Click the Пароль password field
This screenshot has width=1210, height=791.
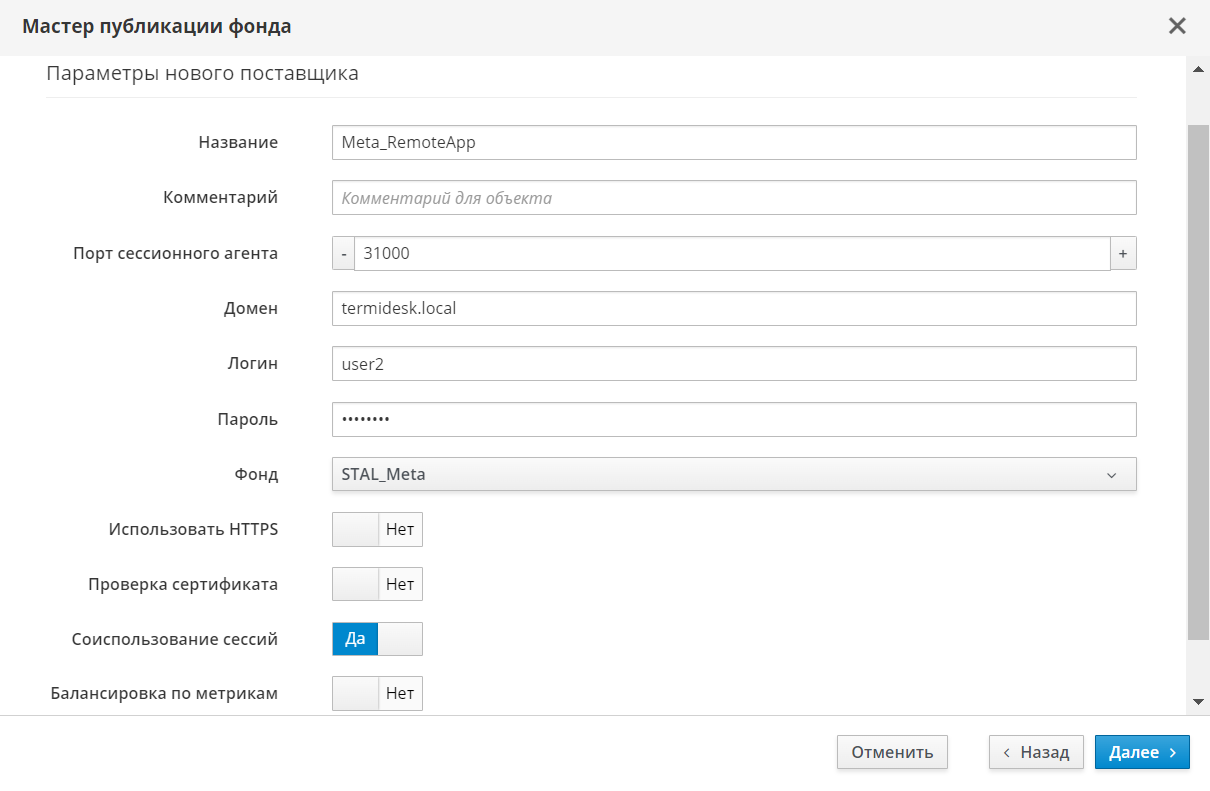pos(733,420)
